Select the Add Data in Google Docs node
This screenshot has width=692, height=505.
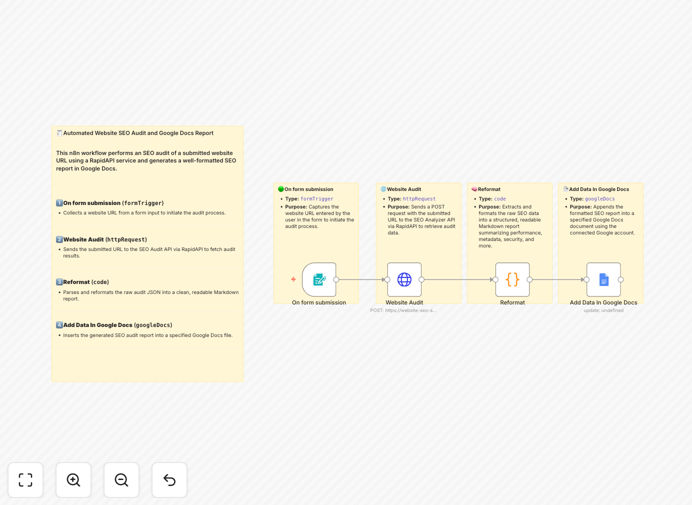(603, 279)
